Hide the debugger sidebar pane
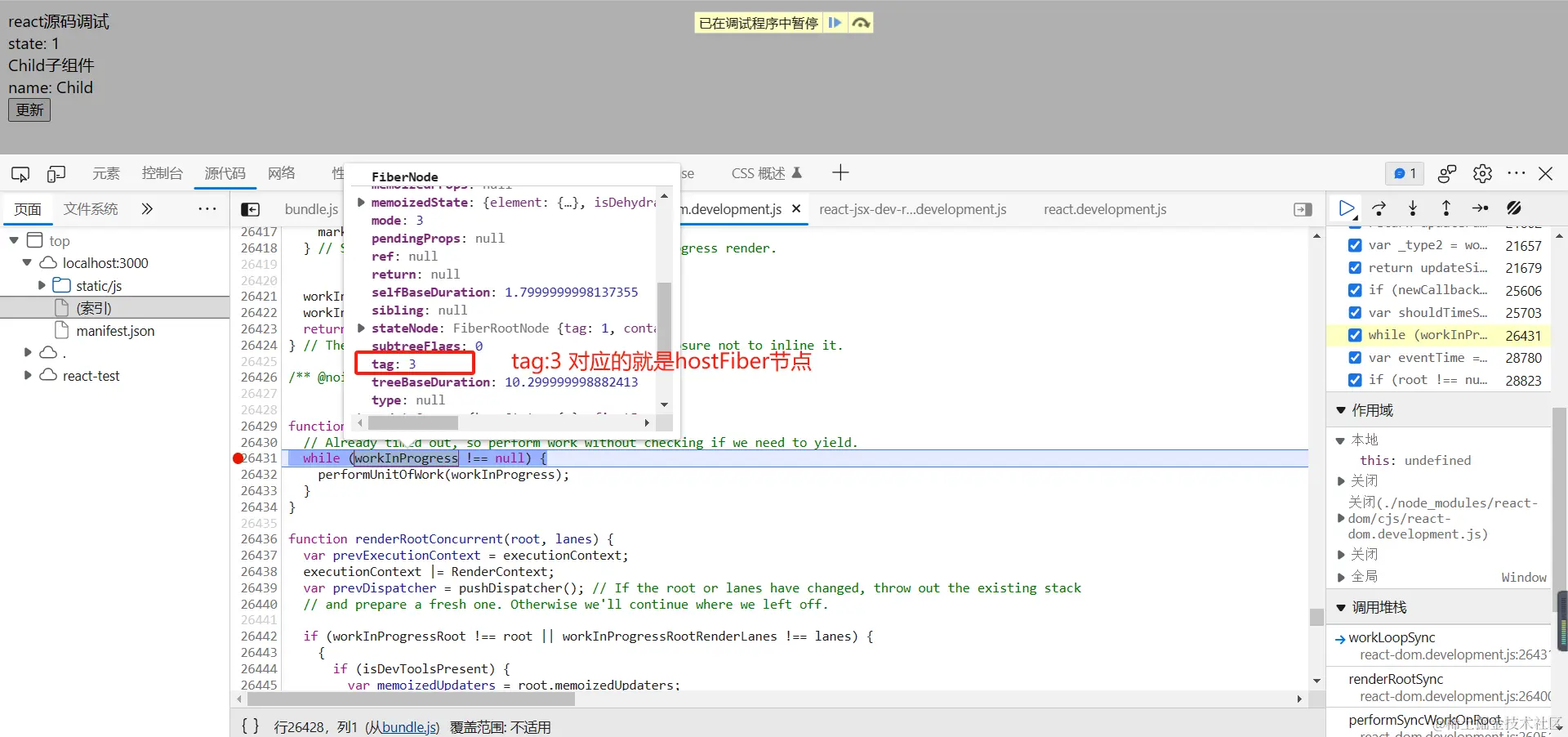Image resolution: width=1568 pixels, height=737 pixels. (1303, 210)
